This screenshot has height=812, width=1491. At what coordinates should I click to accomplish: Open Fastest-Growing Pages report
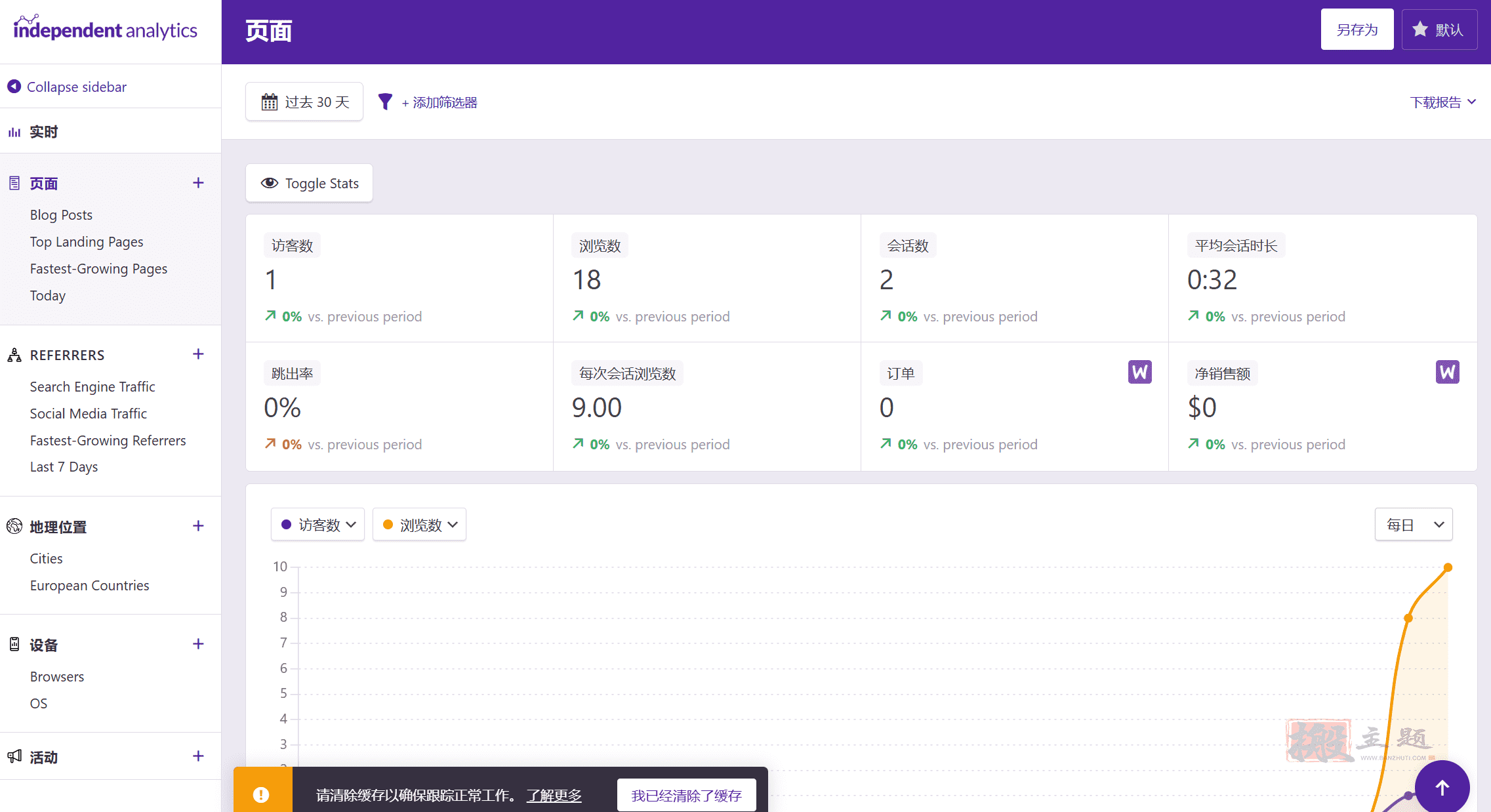coord(98,269)
